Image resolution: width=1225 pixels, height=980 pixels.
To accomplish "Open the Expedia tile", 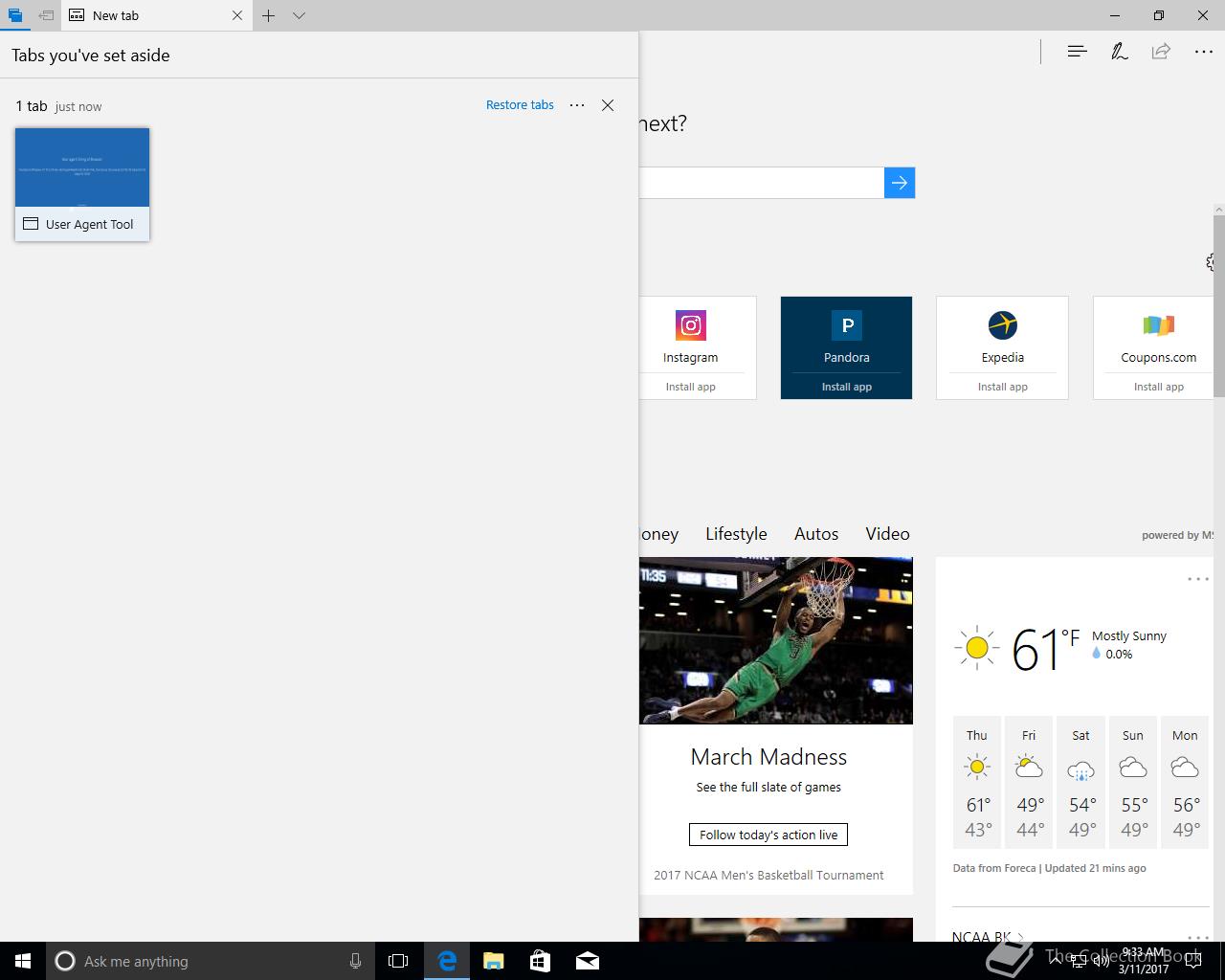I will 1002,347.
